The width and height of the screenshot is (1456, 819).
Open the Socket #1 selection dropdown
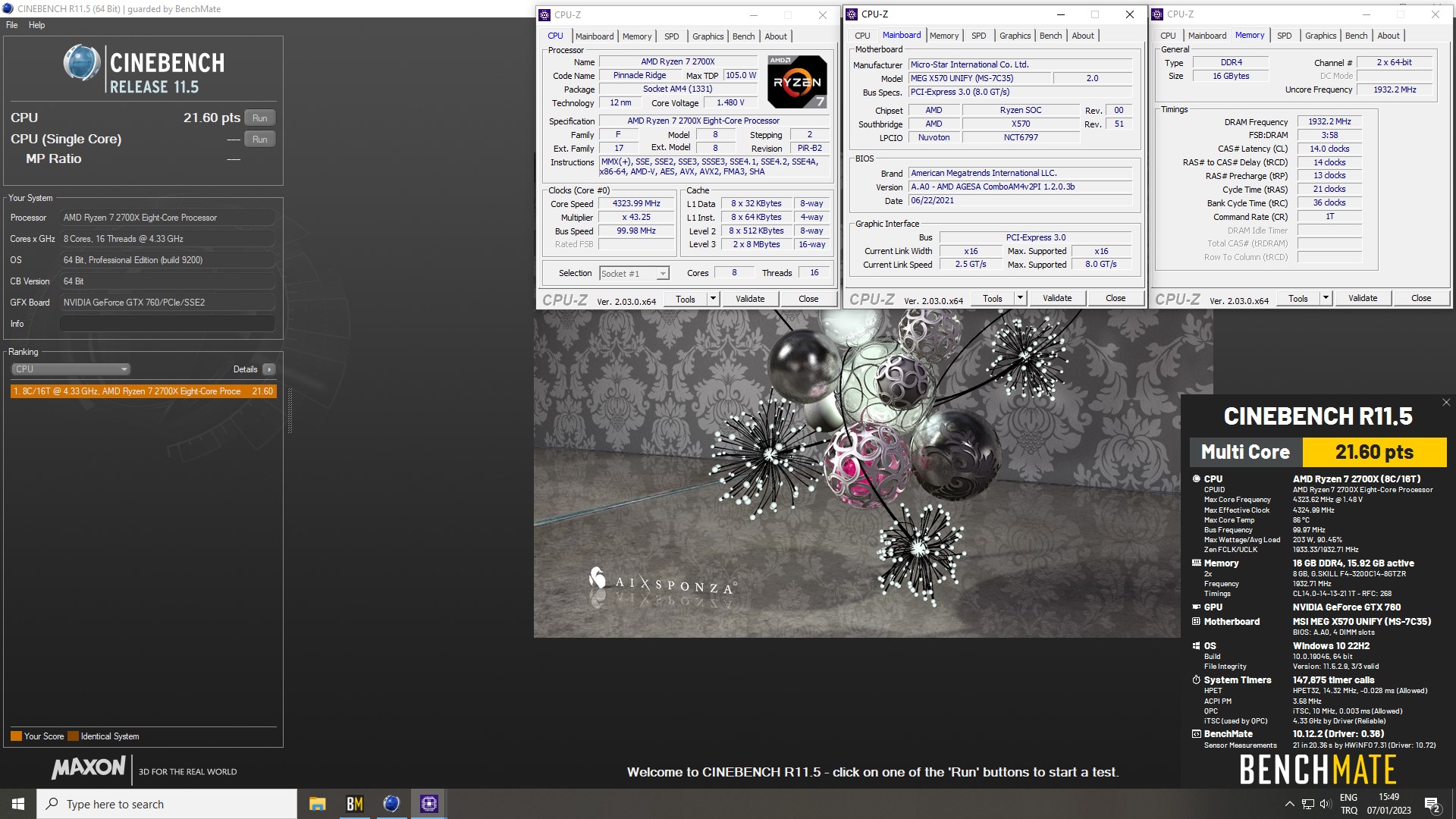[634, 274]
